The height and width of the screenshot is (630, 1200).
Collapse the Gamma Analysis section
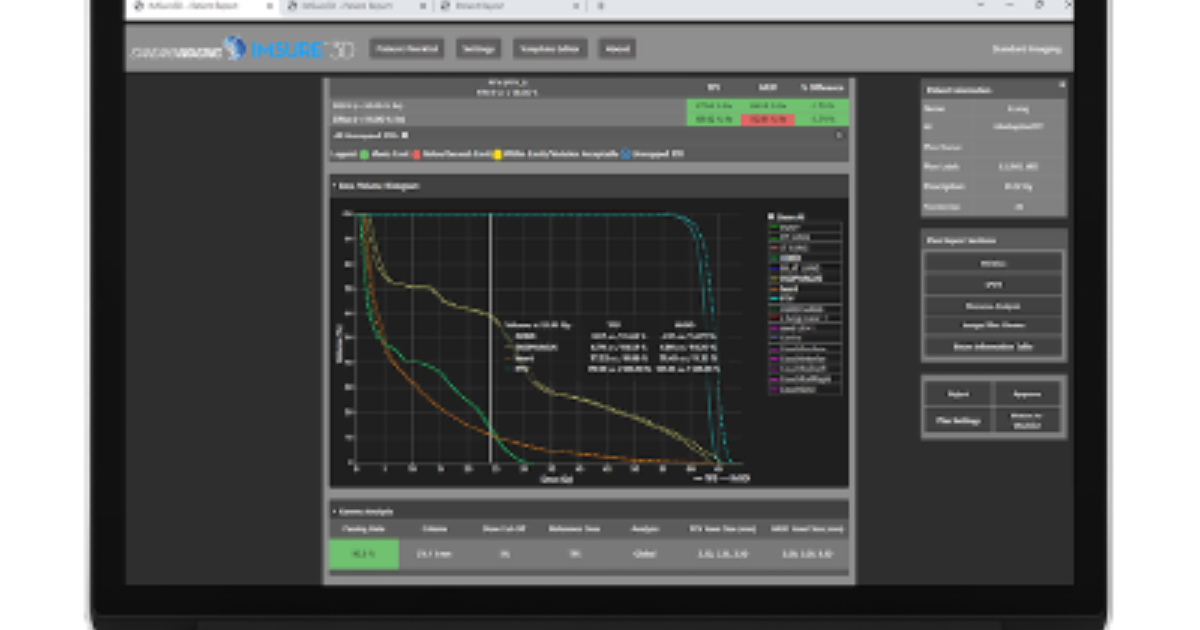[333, 510]
